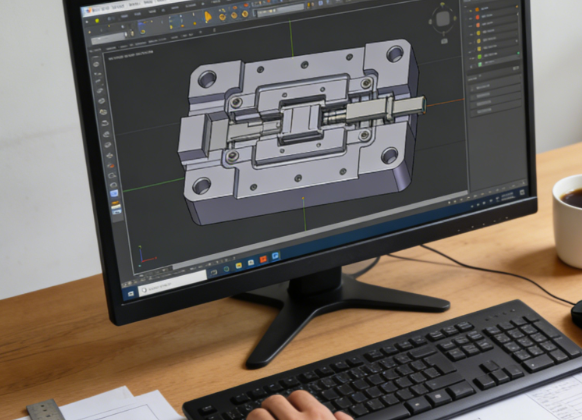
Task: Click the large yellow cone icon in ribbon
Action: click(x=208, y=17)
